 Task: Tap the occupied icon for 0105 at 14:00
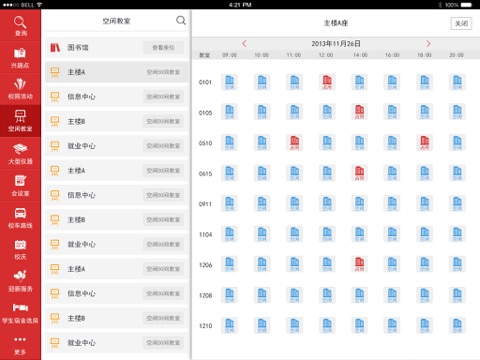pyautogui.click(x=359, y=113)
